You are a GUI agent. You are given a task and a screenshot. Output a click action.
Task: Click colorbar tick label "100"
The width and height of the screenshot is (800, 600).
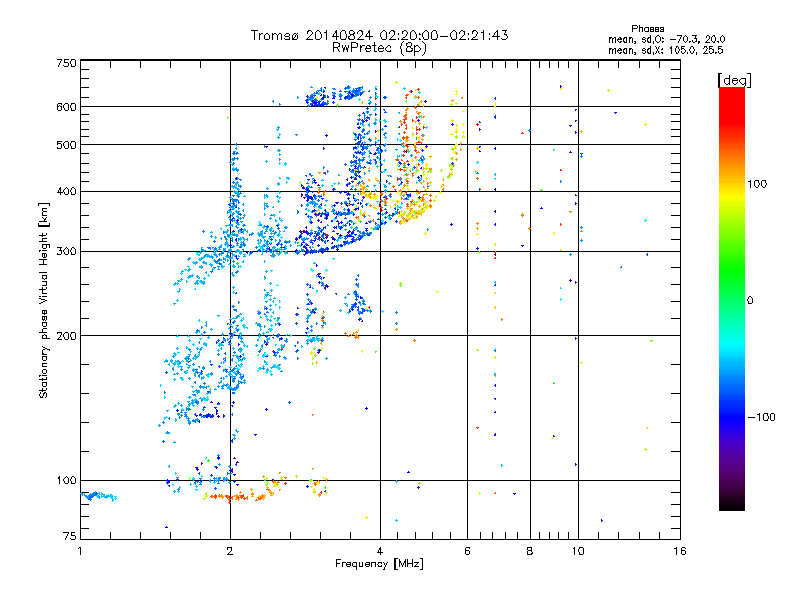pos(757,184)
